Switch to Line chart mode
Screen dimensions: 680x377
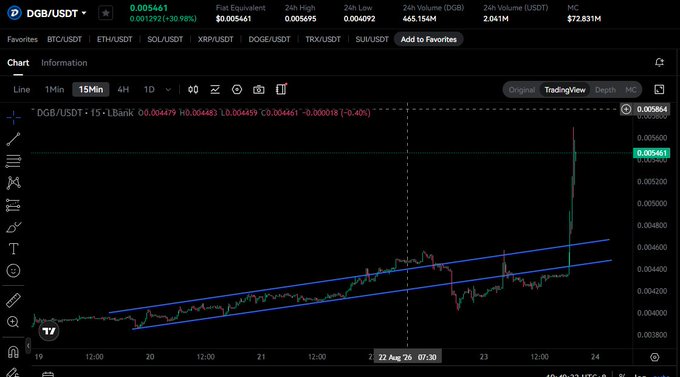22,89
